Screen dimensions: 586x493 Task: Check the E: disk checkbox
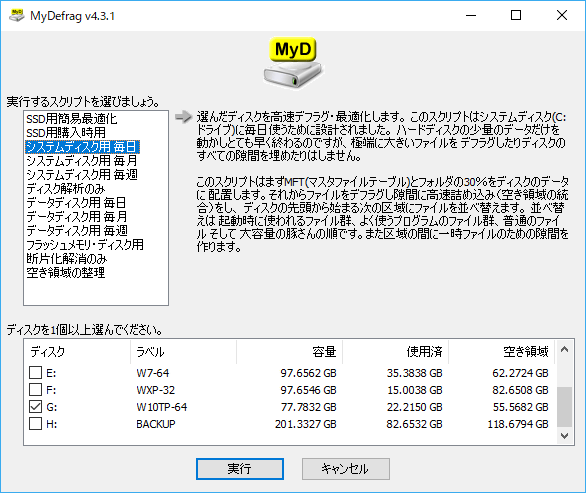[36, 372]
